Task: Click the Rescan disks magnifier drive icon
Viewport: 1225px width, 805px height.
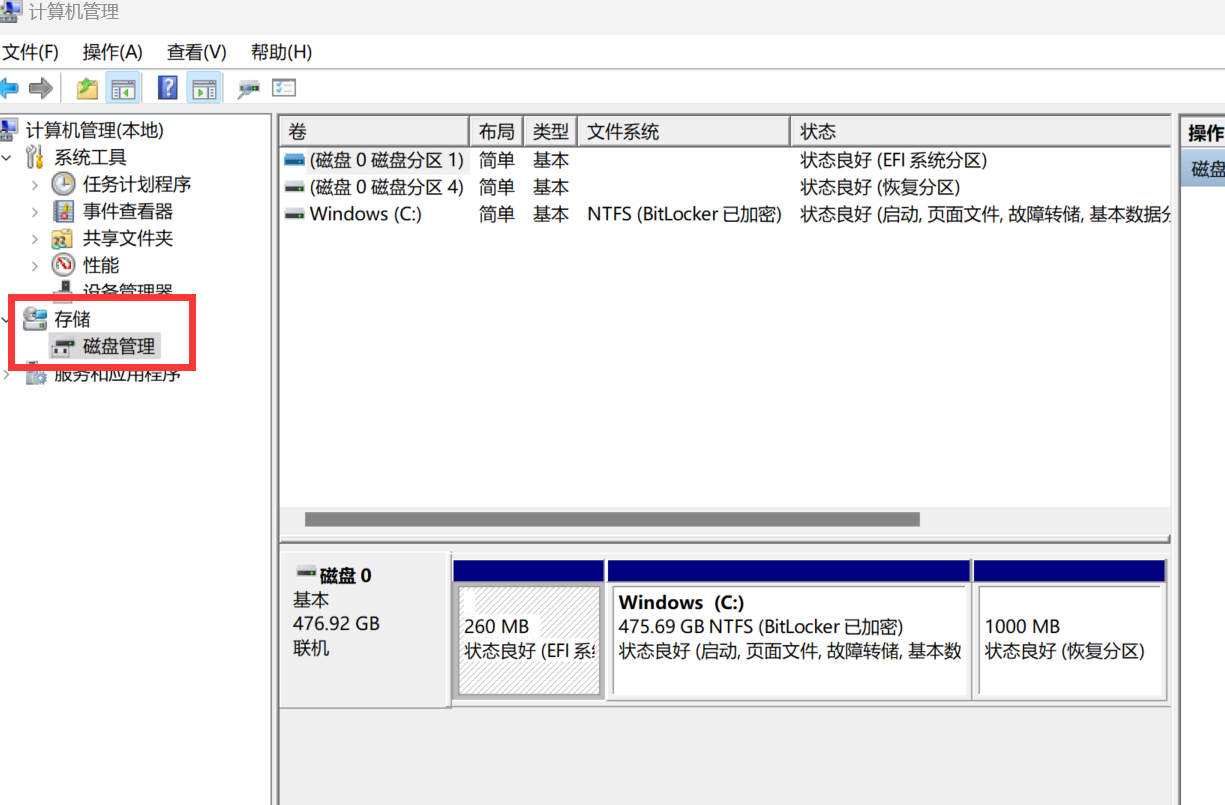Action: point(248,89)
